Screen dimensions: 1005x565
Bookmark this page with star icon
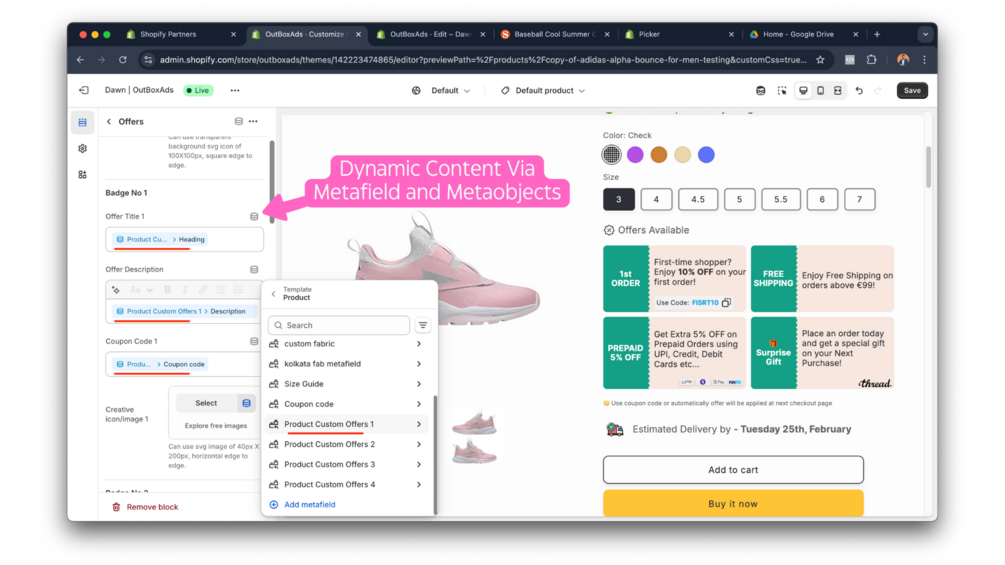pos(820,60)
